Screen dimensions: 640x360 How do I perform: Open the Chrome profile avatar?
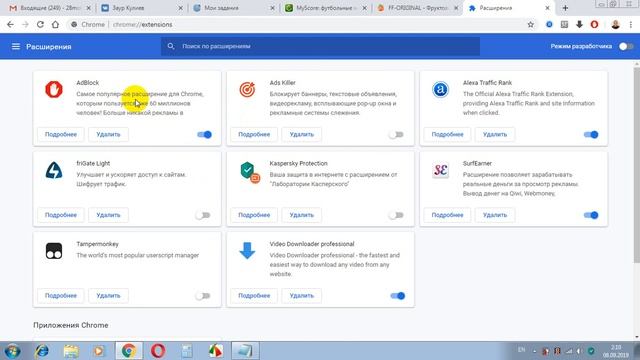coord(616,24)
